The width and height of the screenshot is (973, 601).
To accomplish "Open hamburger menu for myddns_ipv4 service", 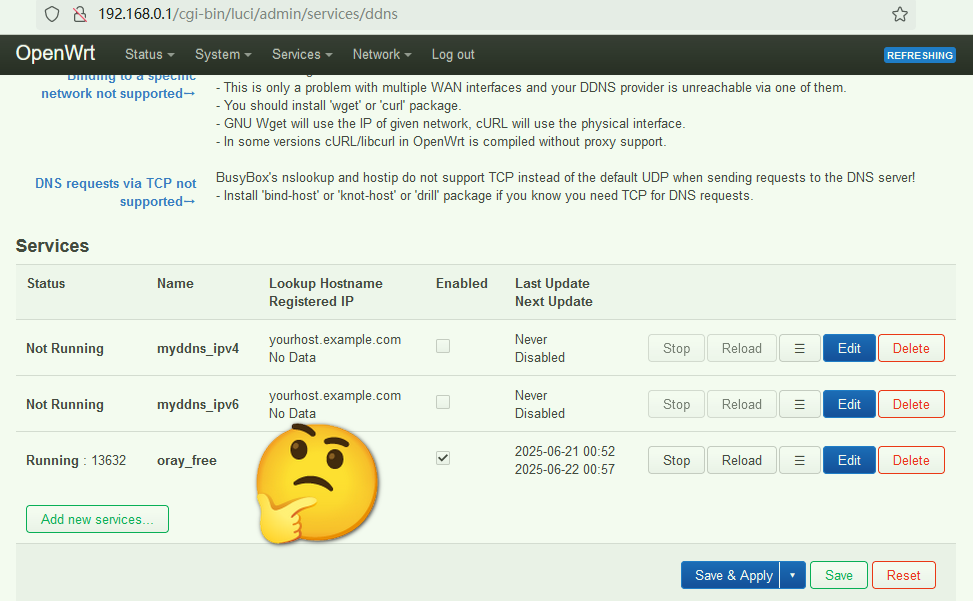I will 799,348.
